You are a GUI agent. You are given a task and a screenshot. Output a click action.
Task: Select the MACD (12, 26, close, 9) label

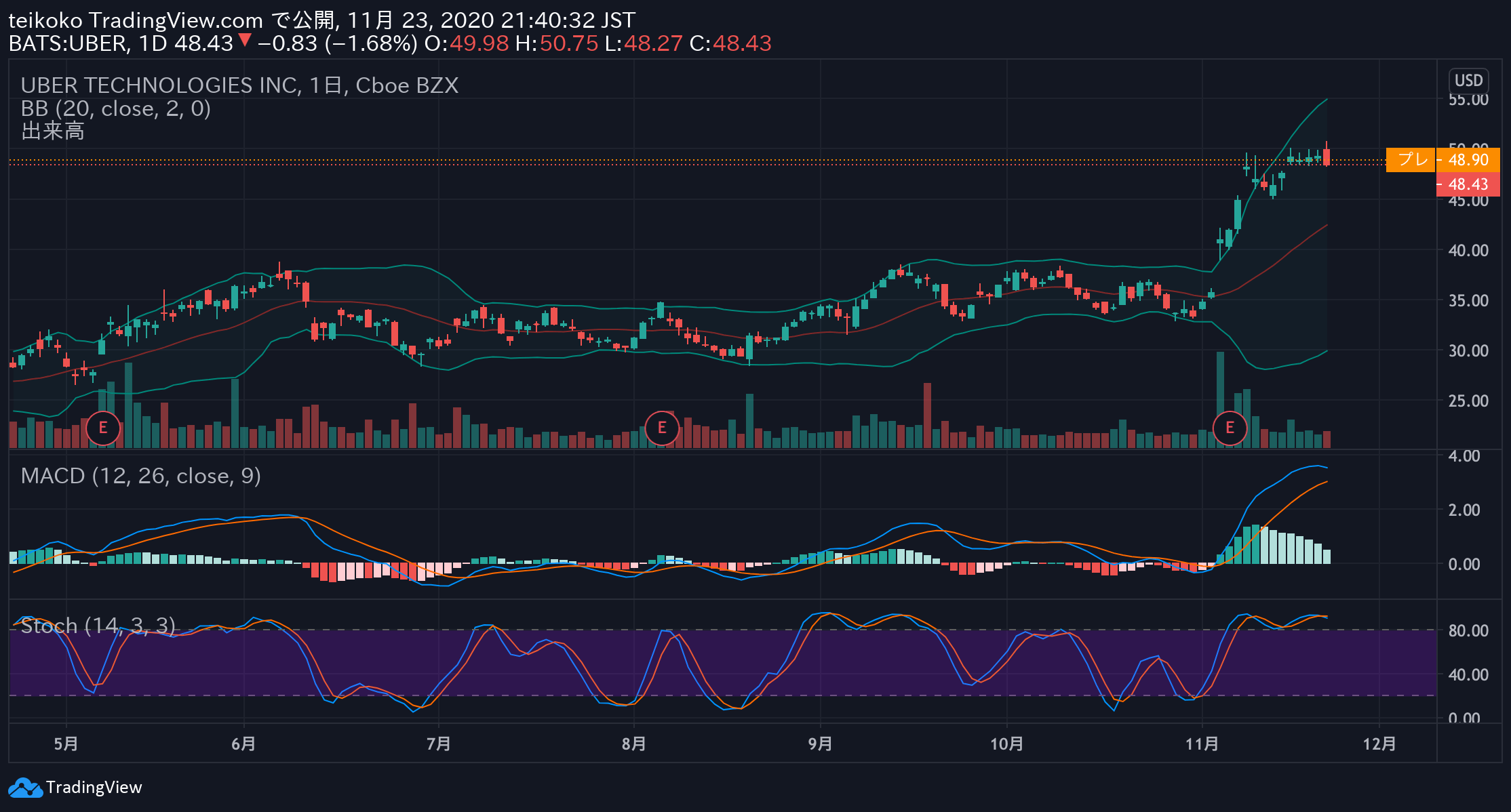pos(141,476)
